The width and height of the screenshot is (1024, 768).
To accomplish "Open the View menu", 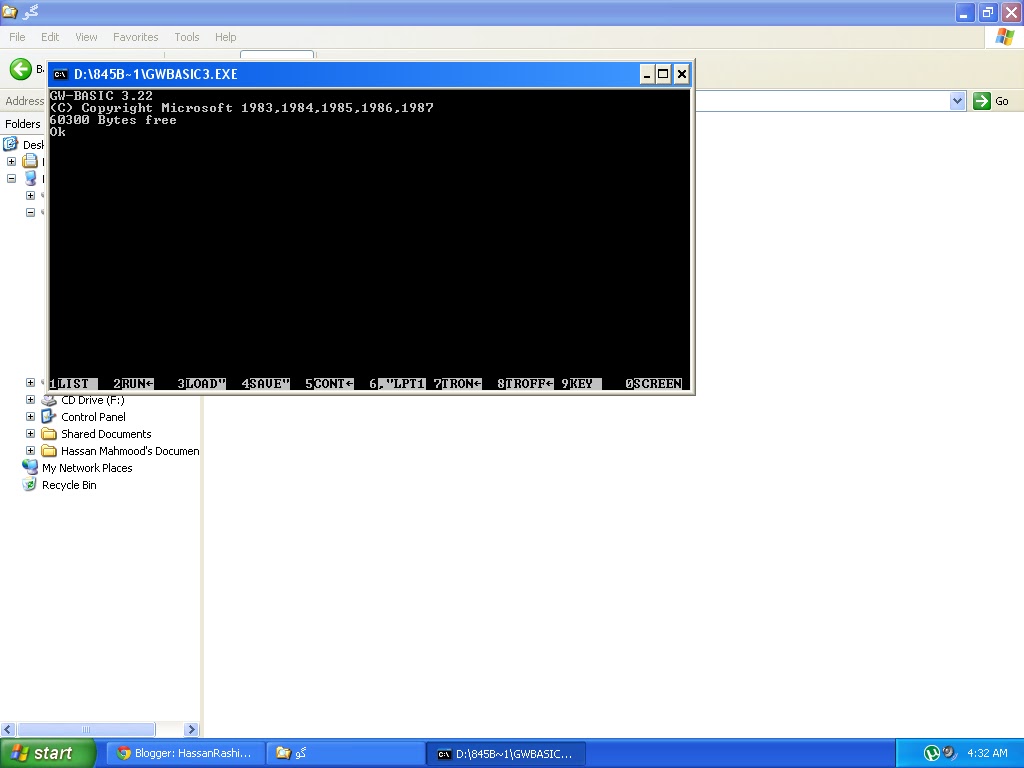I will point(86,37).
